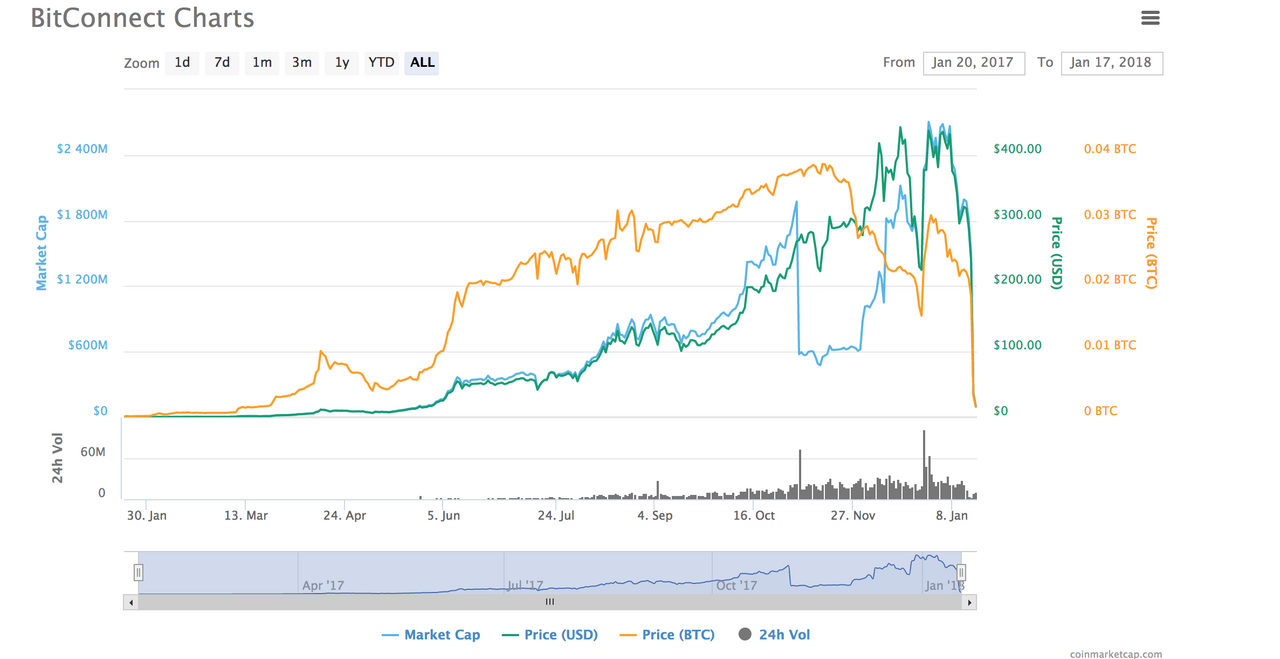Toggle Price (USD) series in legend

tap(549, 635)
